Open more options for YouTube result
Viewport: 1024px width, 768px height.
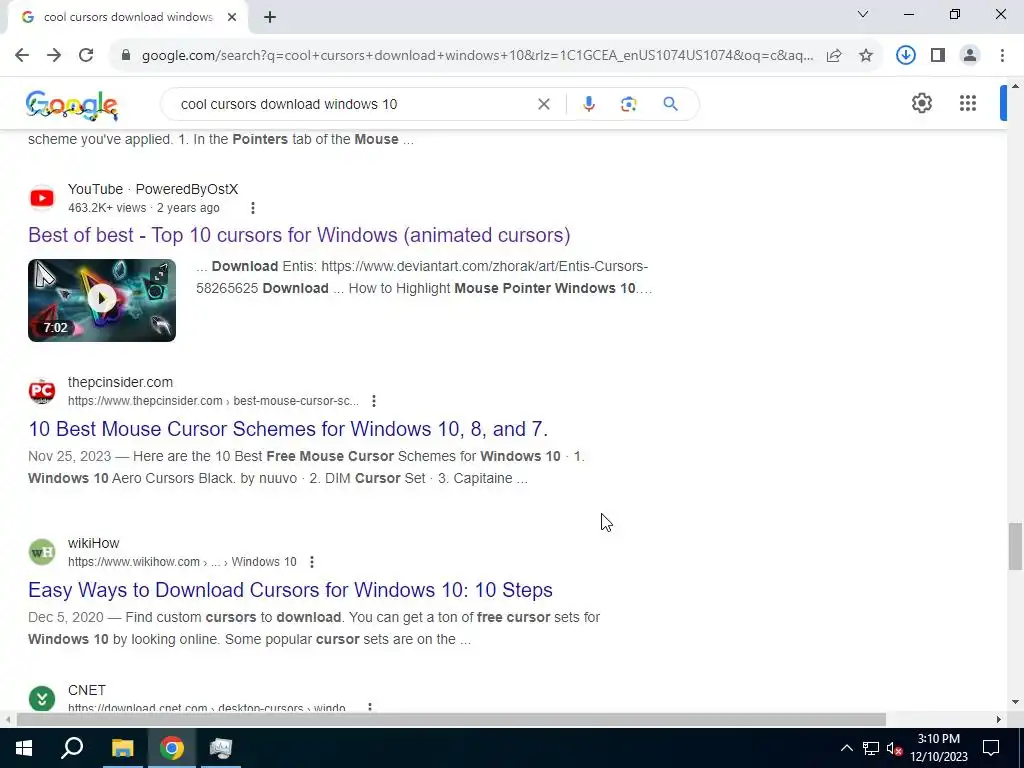tap(253, 208)
